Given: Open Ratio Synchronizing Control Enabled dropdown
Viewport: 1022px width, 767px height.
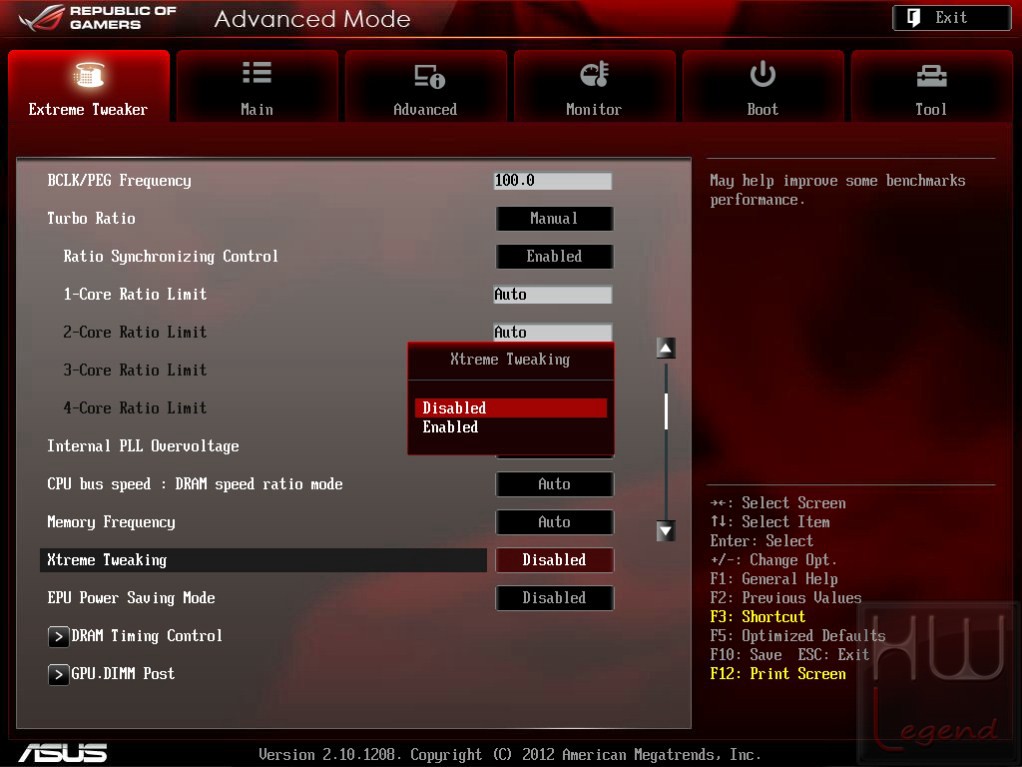Looking at the screenshot, I should pos(554,256).
